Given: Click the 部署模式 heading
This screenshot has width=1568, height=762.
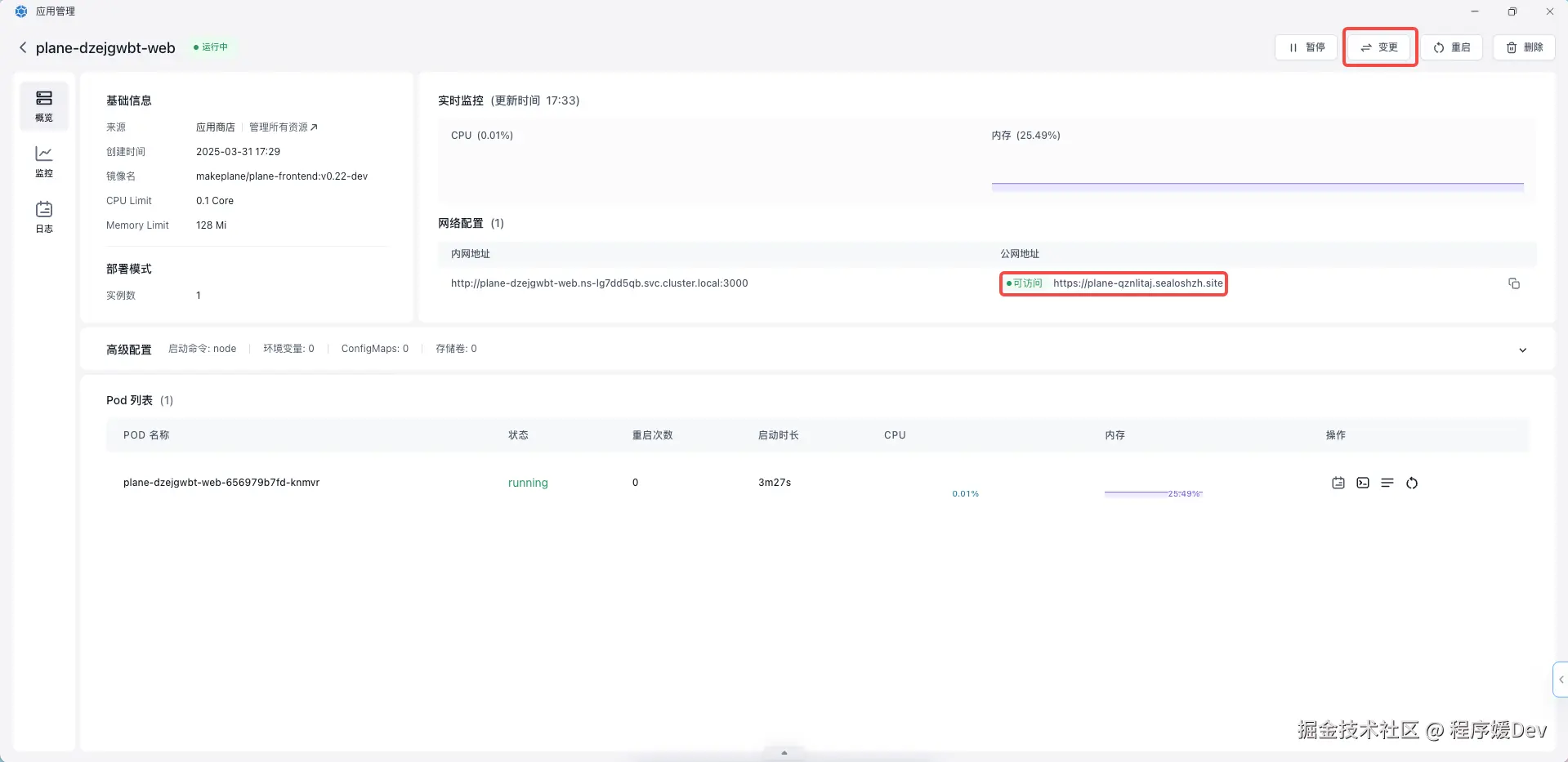Looking at the screenshot, I should pyautogui.click(x=129, y=269).
